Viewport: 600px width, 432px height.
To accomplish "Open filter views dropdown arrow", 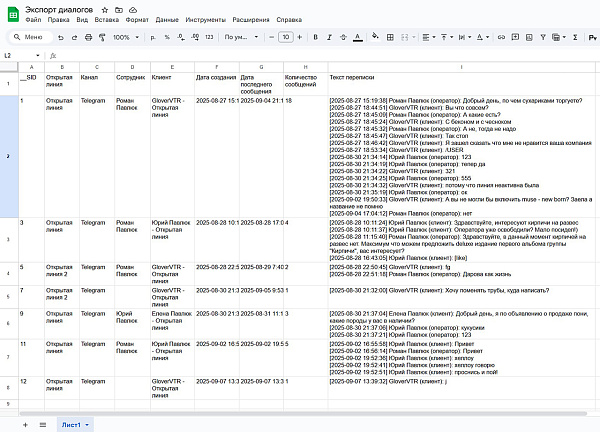I will [564, 37].
